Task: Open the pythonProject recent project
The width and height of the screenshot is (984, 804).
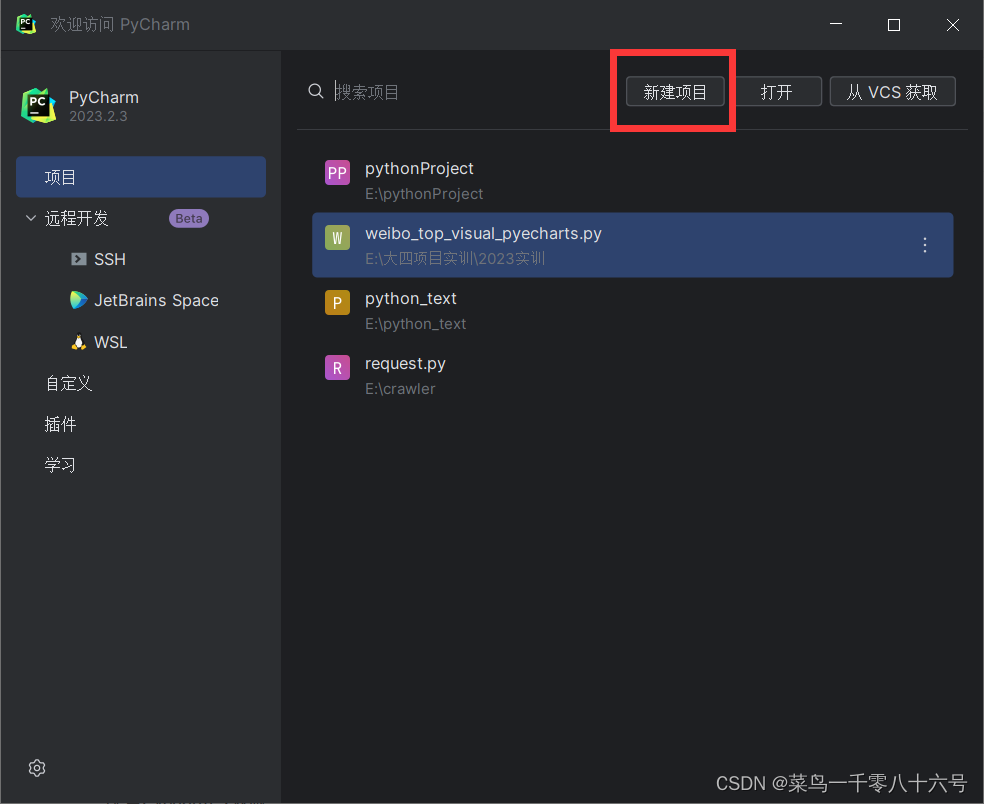Action: (x=633, y=180)
